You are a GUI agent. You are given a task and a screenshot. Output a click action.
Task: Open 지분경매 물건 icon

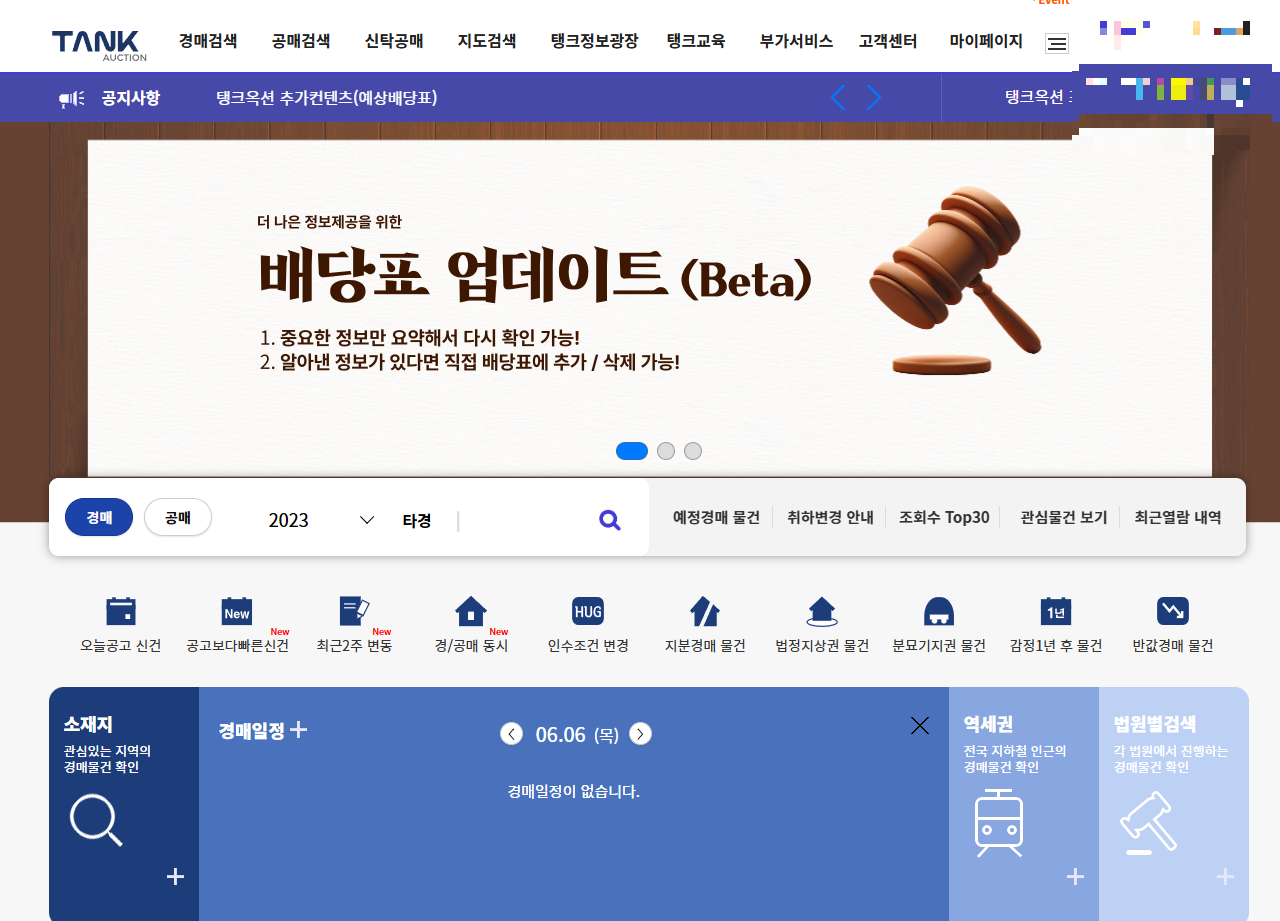[705, 611]
